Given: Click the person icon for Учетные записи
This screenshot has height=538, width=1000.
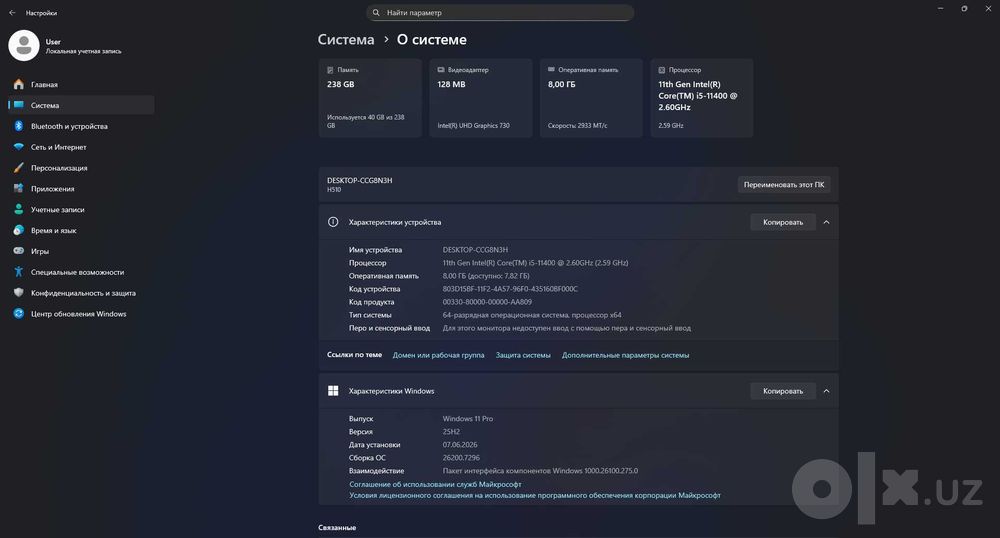Looking at the screenshot, I should tap(18, 209).
